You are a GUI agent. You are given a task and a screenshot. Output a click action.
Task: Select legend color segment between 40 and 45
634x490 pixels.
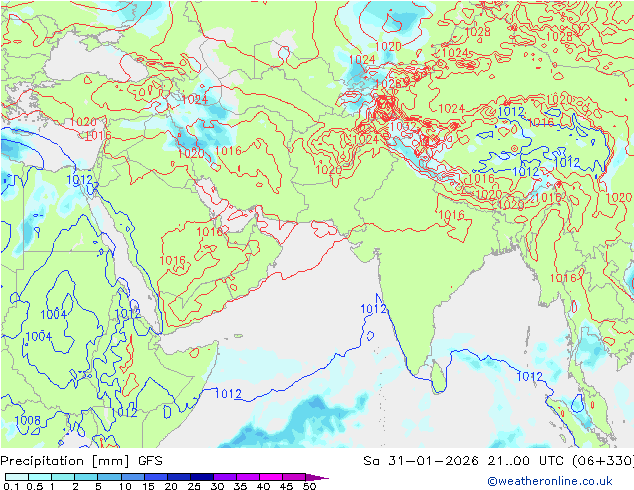(271, 477)
